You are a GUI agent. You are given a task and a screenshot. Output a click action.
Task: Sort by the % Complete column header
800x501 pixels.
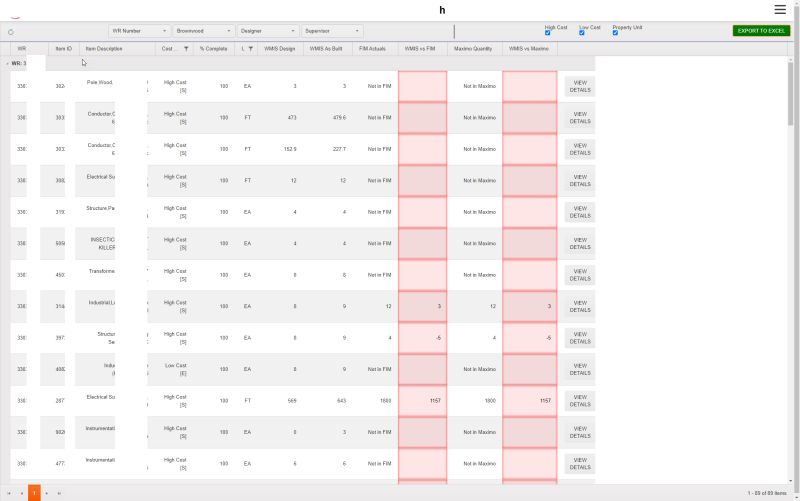click(x=214, y=49)
